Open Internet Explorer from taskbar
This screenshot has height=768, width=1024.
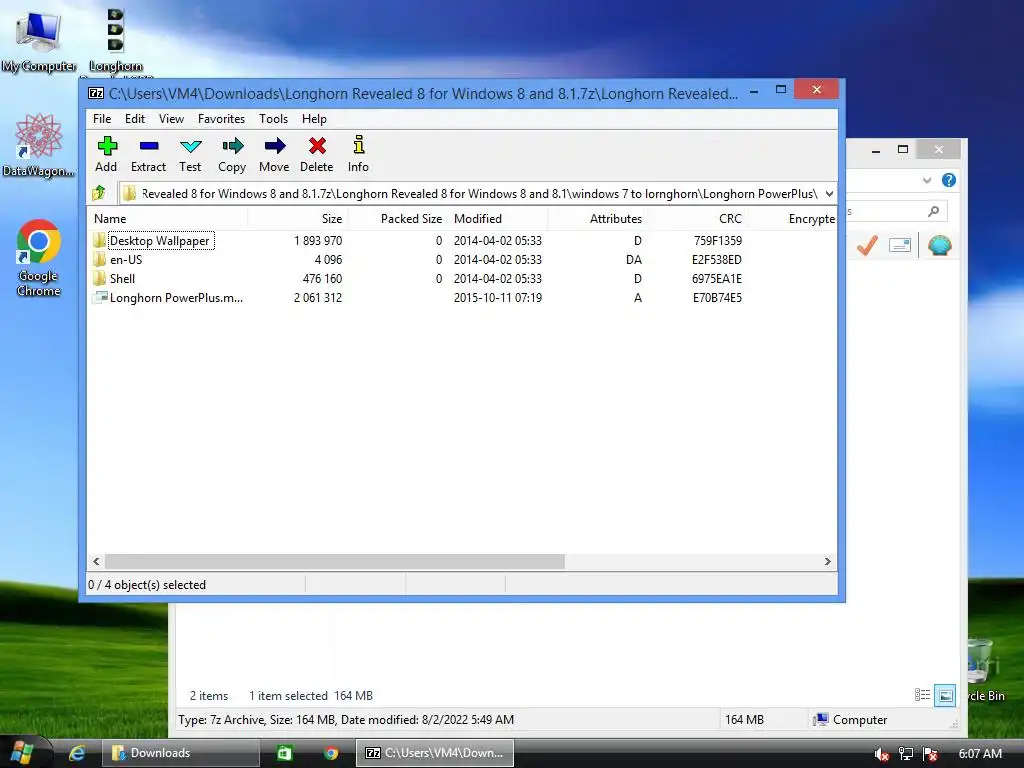[77, 753]
